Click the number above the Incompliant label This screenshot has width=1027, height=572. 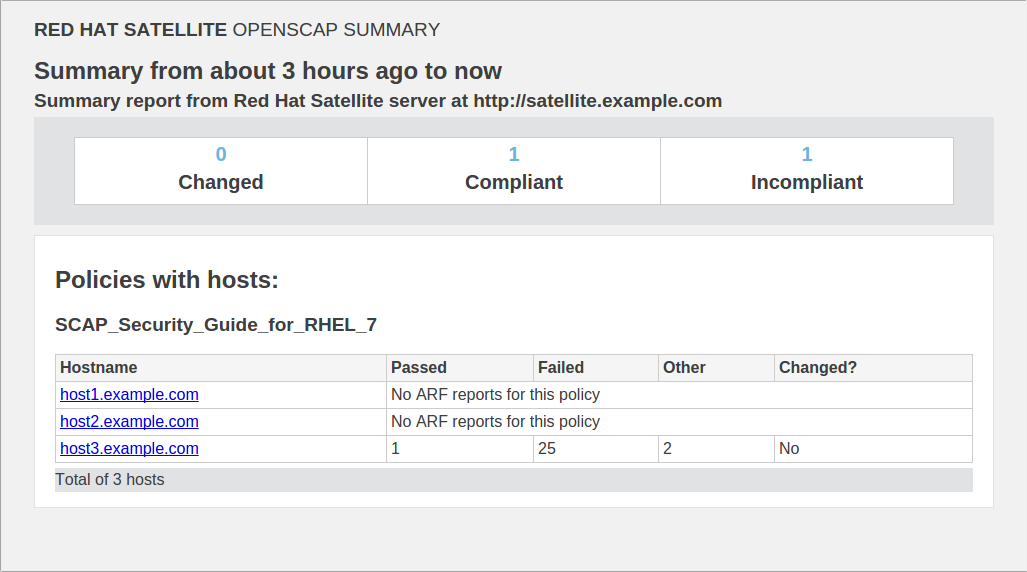(807, 154)
